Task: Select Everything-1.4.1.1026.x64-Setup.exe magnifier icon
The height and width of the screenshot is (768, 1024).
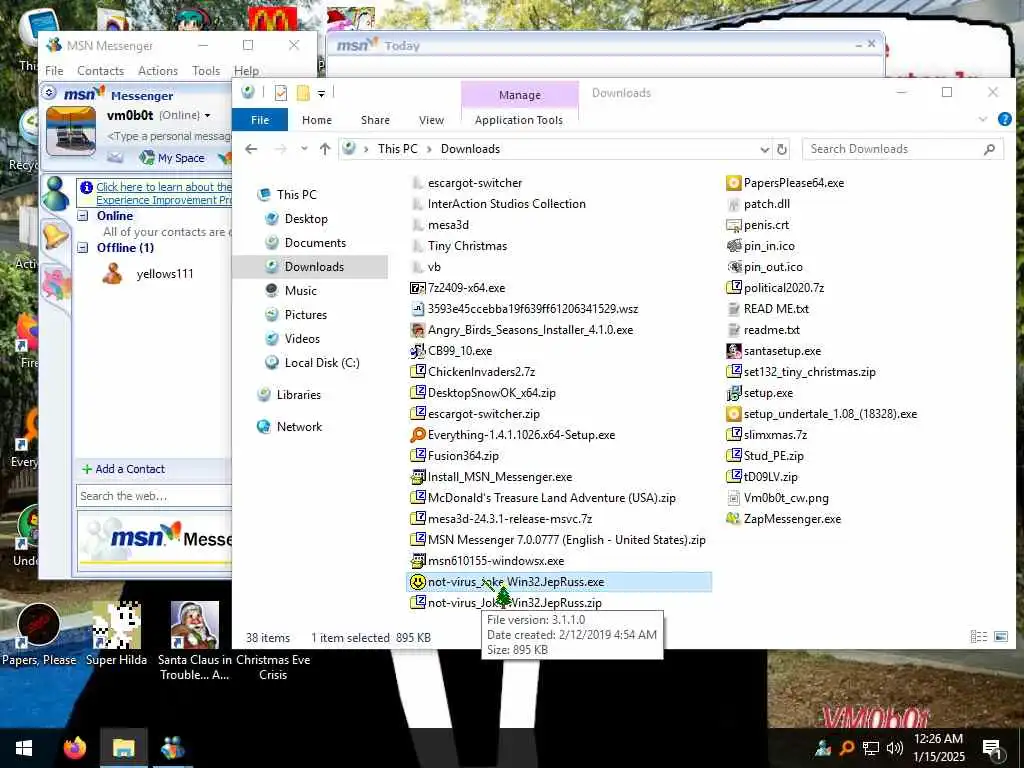Action: point(417,435)
